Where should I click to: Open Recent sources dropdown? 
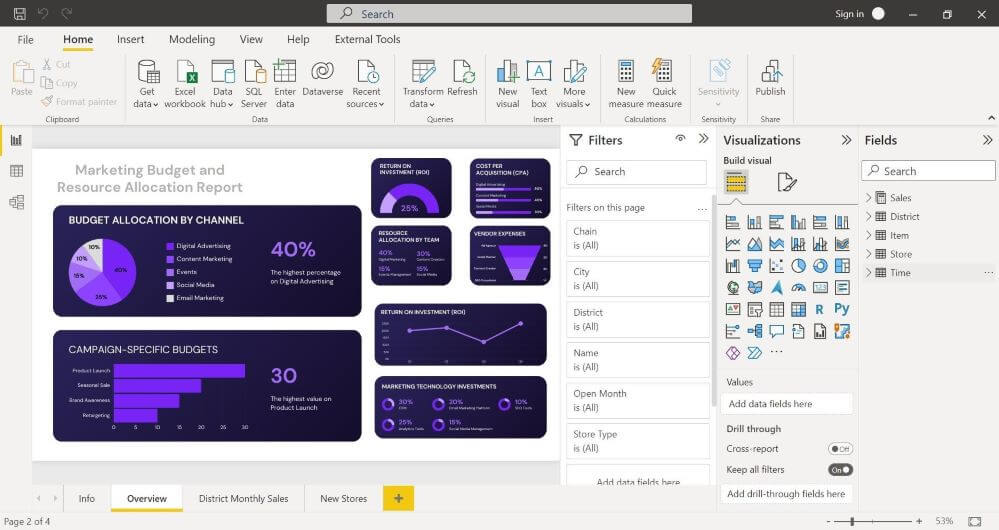(366, 84)
